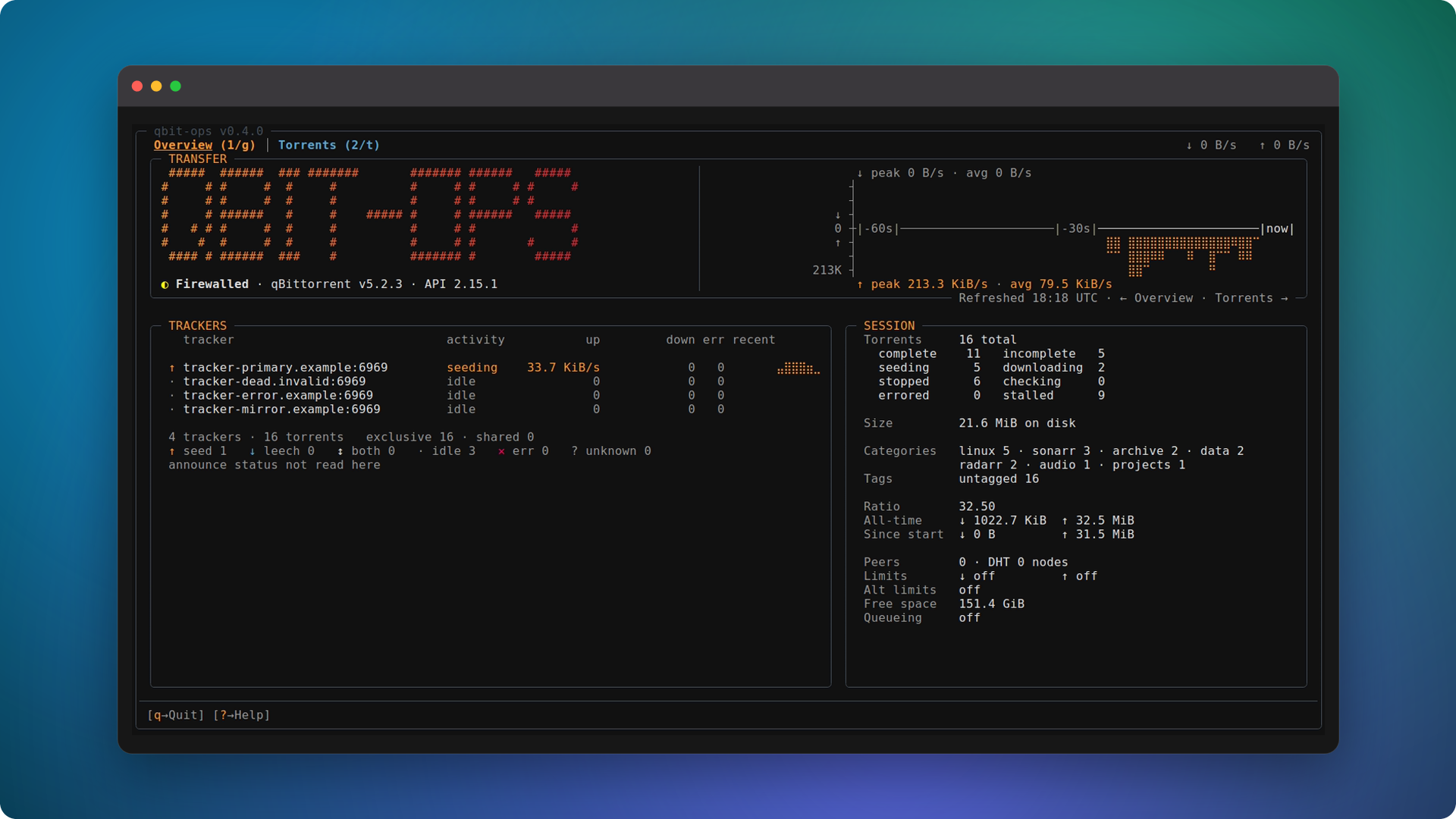
Task: Click the idle 3 legend entry
Action: click(447, 451)
